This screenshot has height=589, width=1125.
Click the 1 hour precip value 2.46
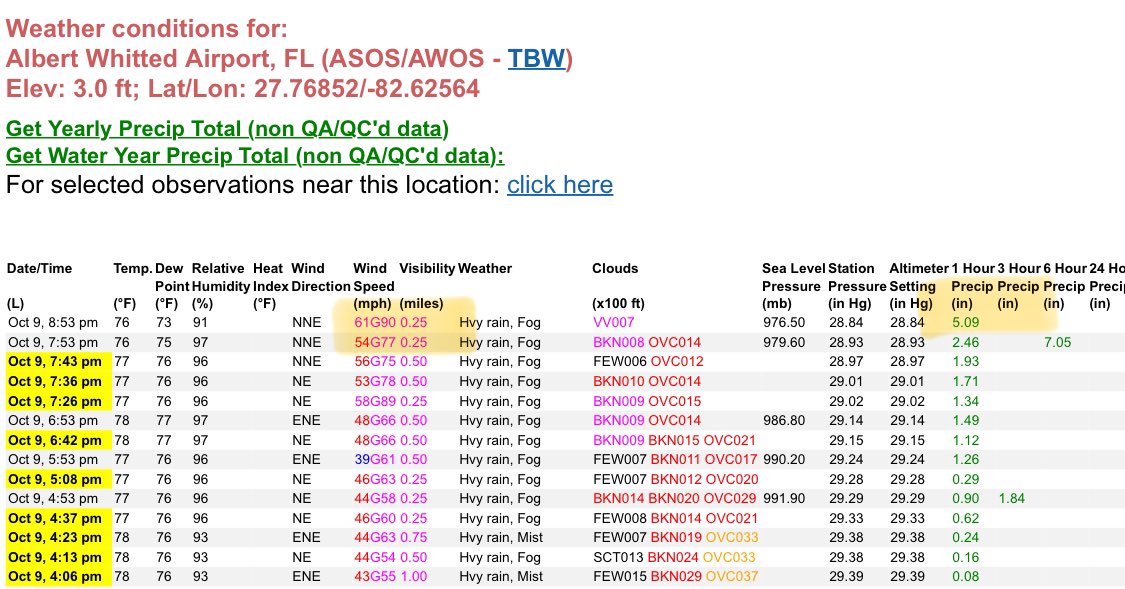click(x=966, y=342)
